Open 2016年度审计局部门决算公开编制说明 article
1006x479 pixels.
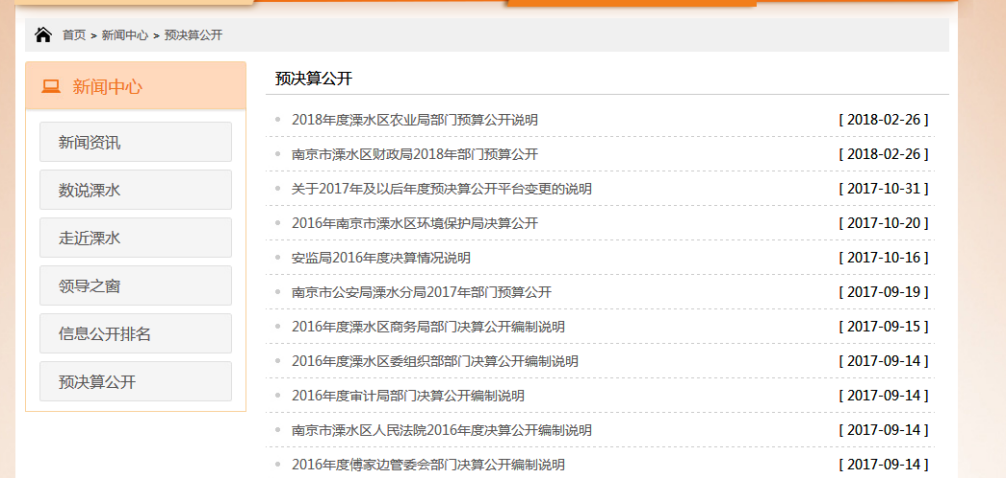[408, 396]
